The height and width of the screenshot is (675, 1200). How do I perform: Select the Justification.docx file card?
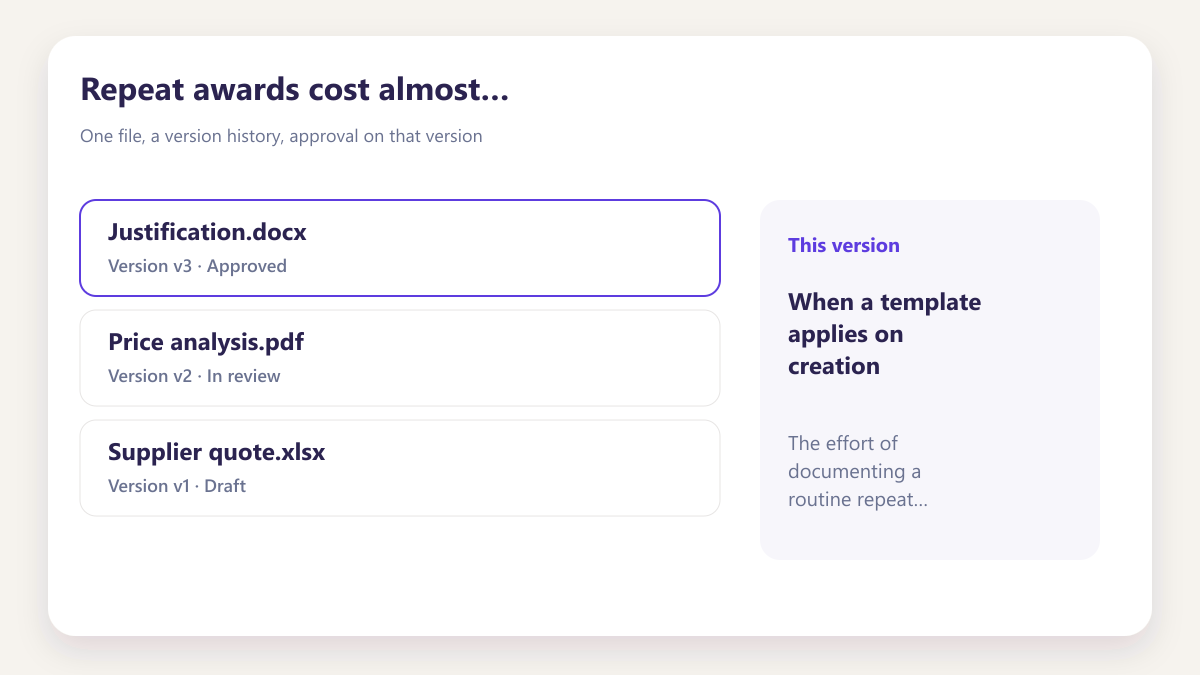click(400, 248)
